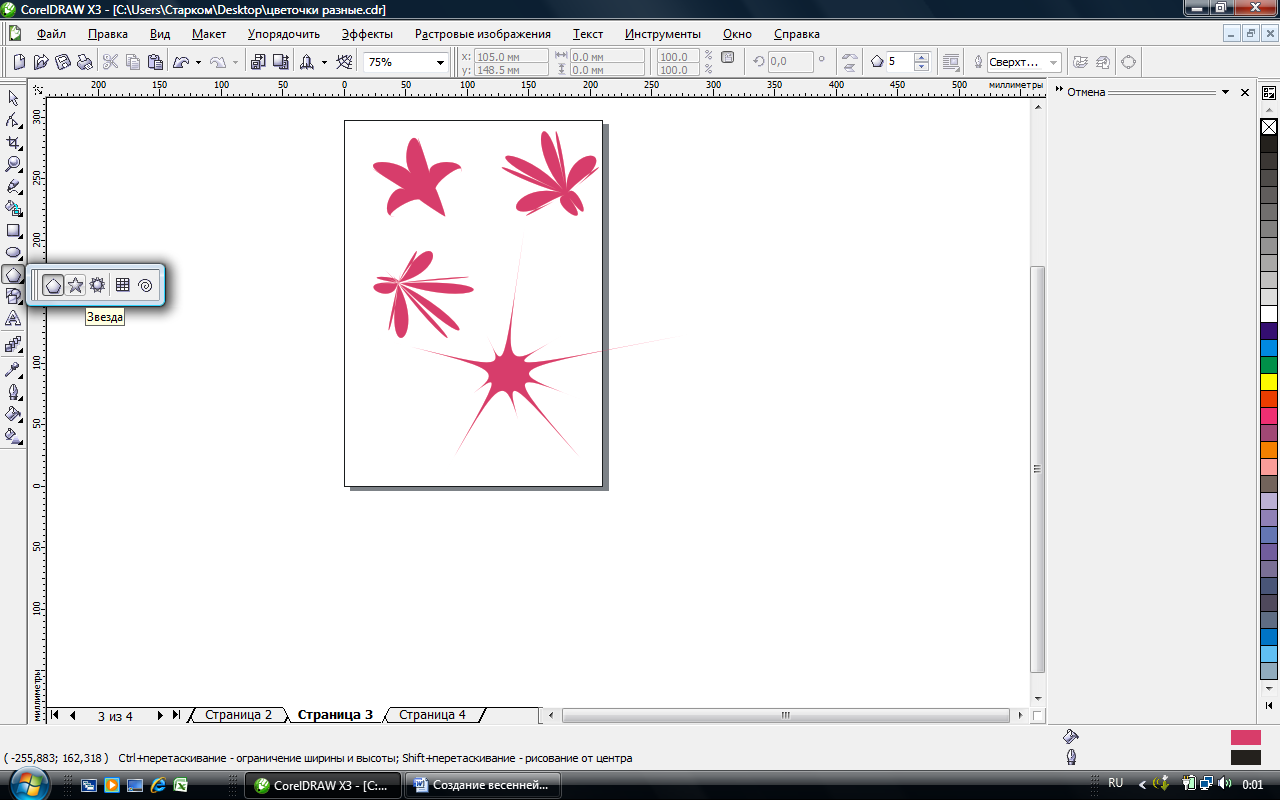
Task: Open the Правка menu
Action: (x=107, y=34)
